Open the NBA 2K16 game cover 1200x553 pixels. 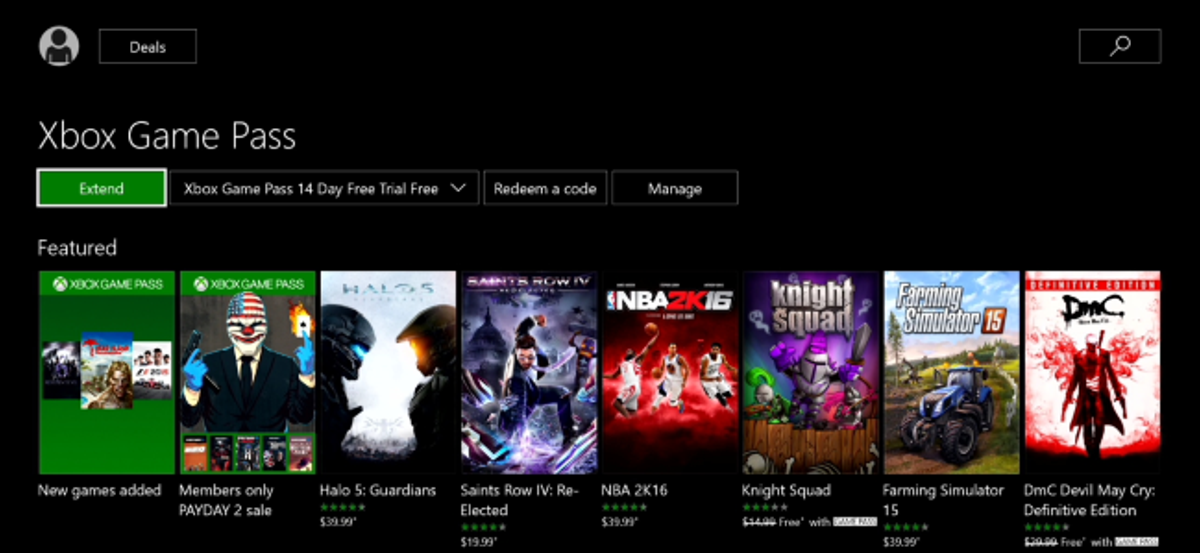[669, 372]
